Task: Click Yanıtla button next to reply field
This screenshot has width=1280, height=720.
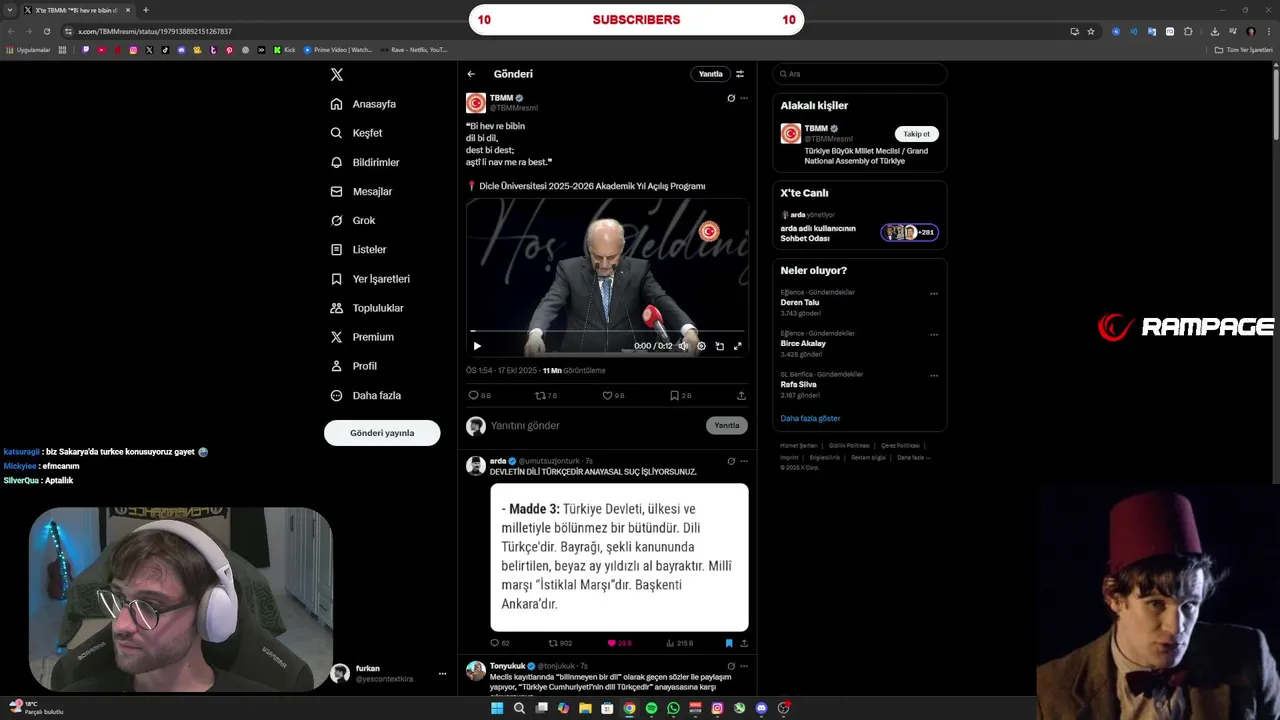Action: click(727, 425)
